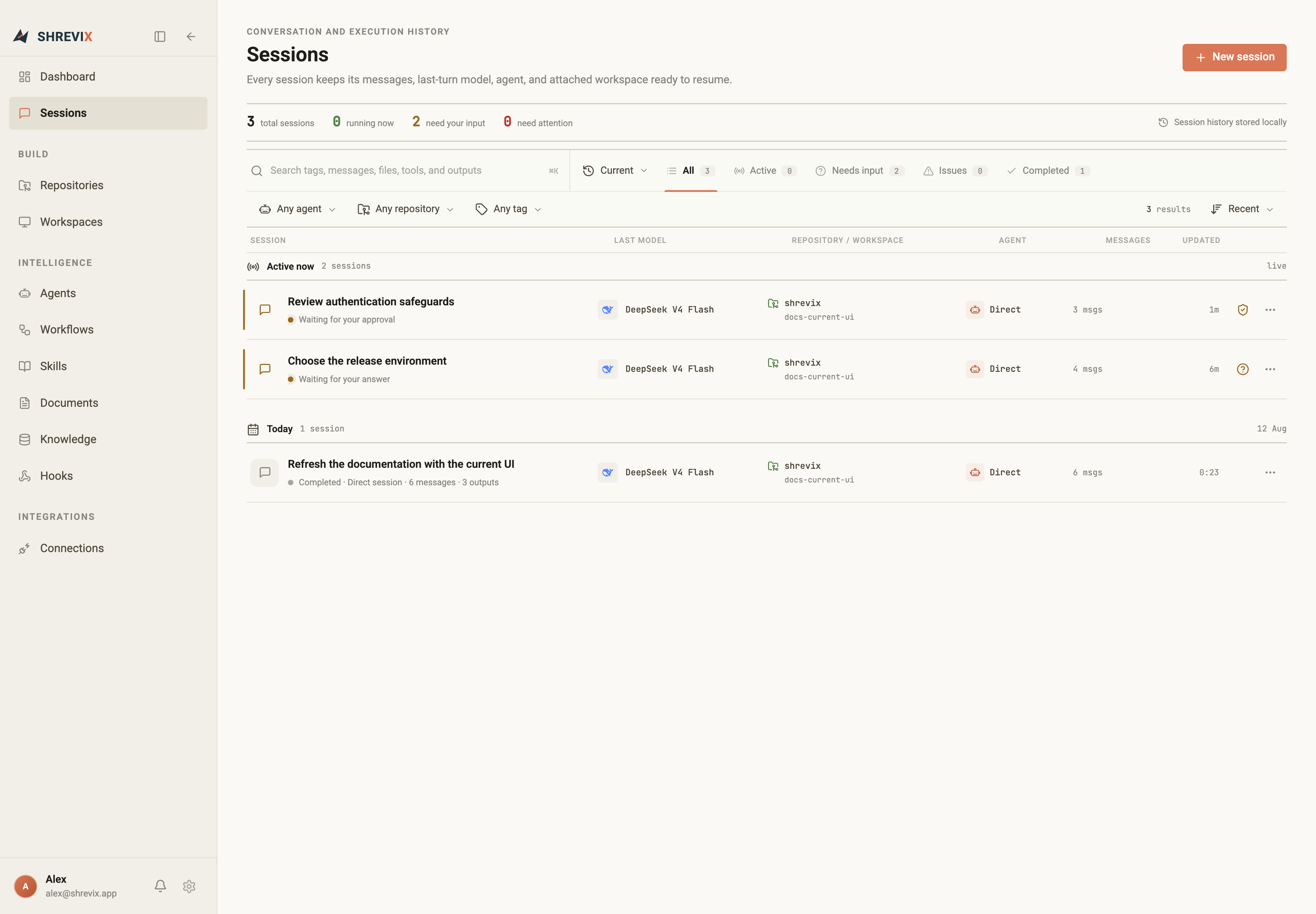Open Sessions in the sidebar

[x=108, y=113]
